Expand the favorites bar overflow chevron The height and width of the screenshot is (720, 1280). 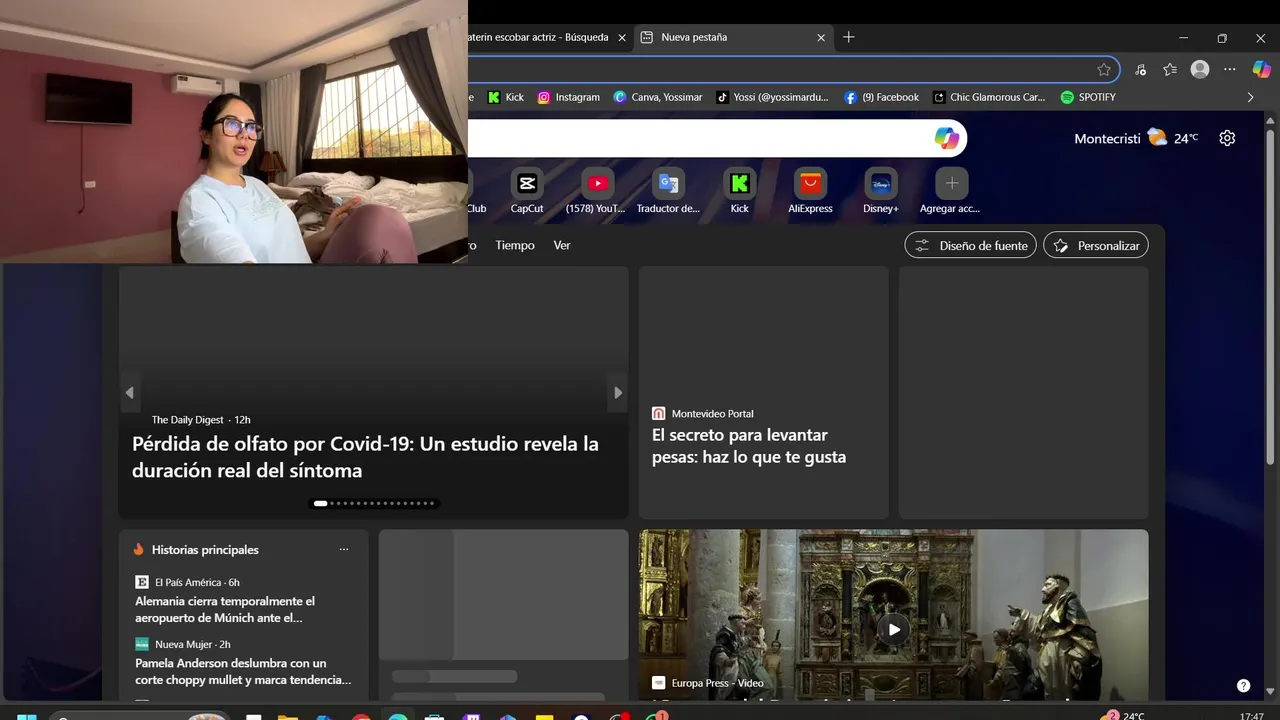(1250, 97)
